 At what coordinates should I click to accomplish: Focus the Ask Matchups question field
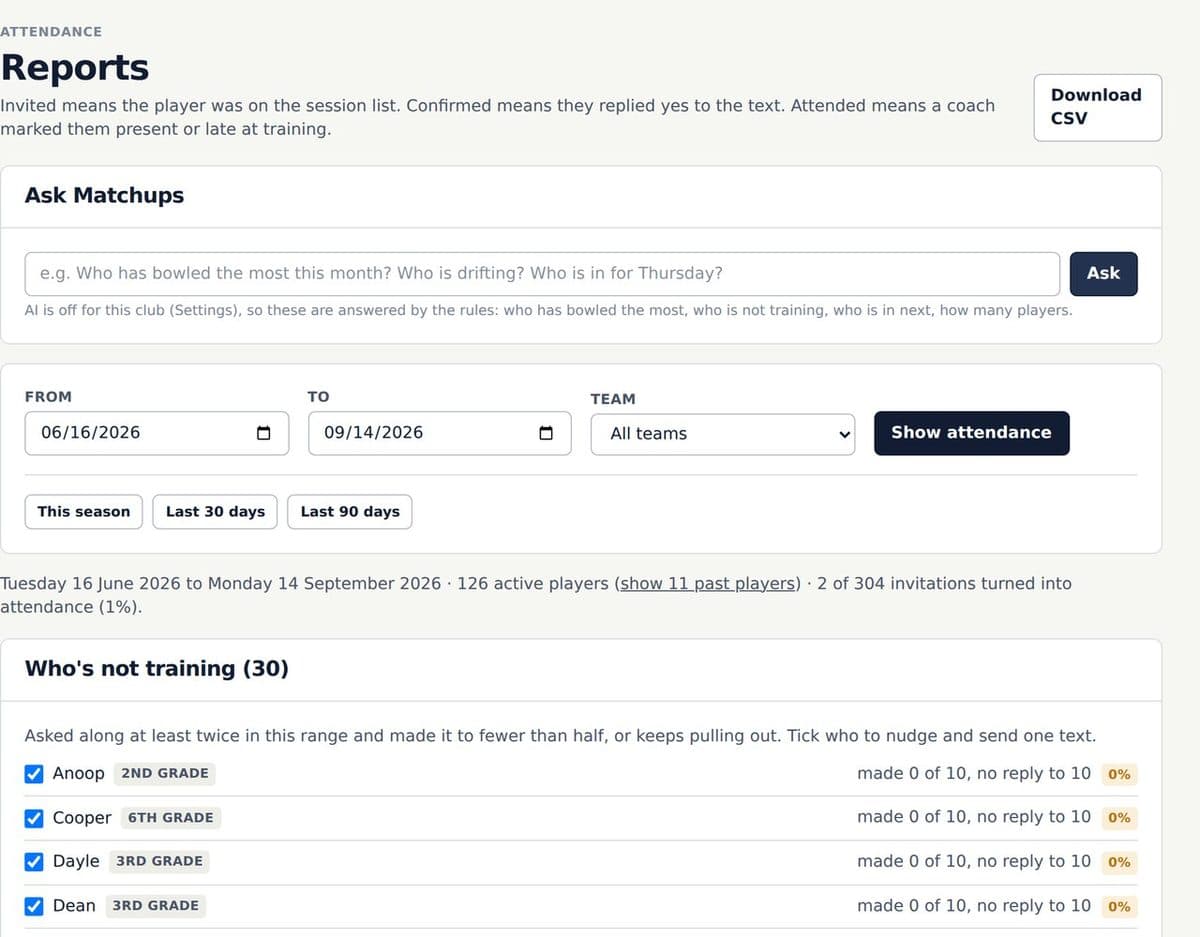(542, 273)
